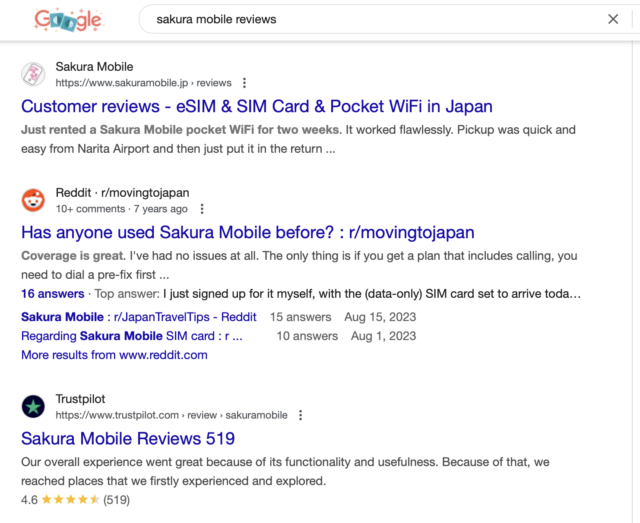640x523 pixels.
Task: Open three-dot menu for Trustpilot result
Action: pos(300,414)
